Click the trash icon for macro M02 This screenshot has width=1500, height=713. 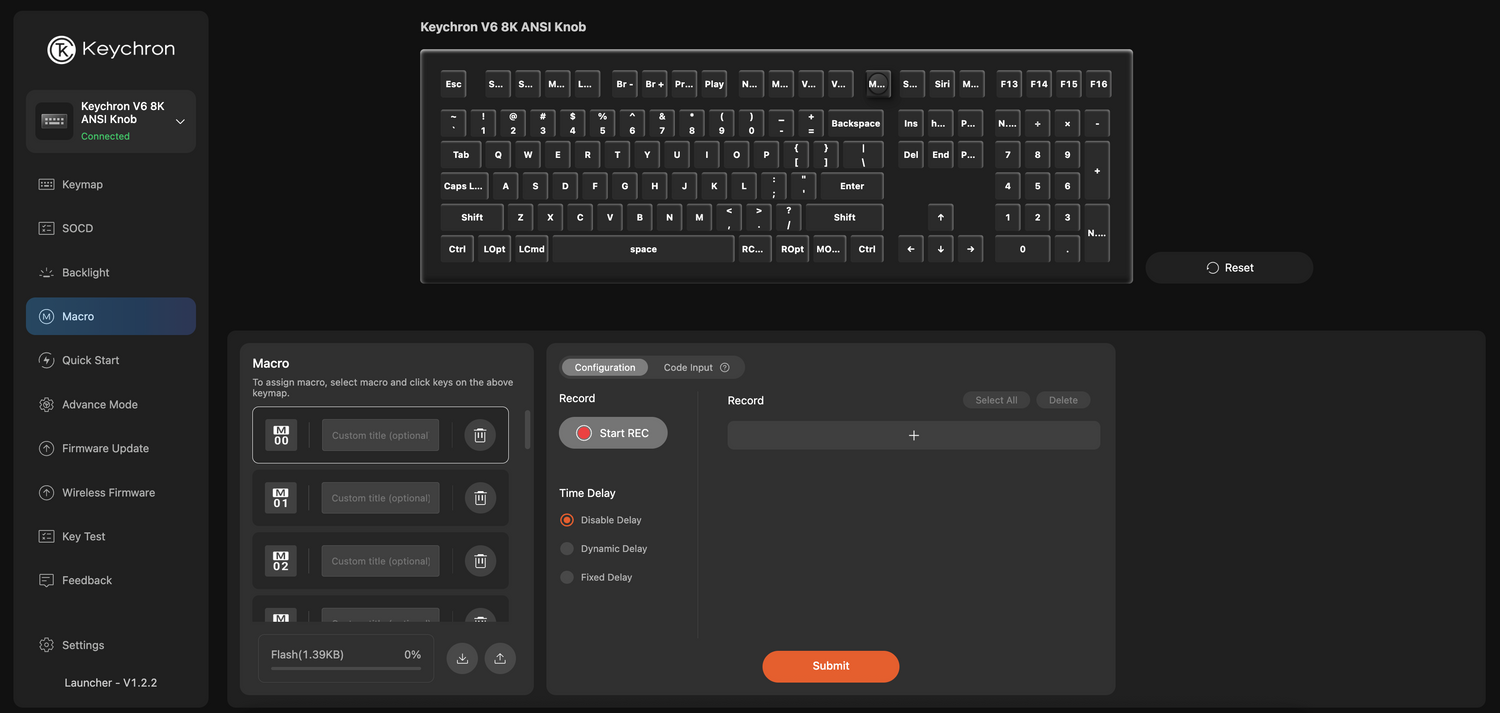(480, 561)
